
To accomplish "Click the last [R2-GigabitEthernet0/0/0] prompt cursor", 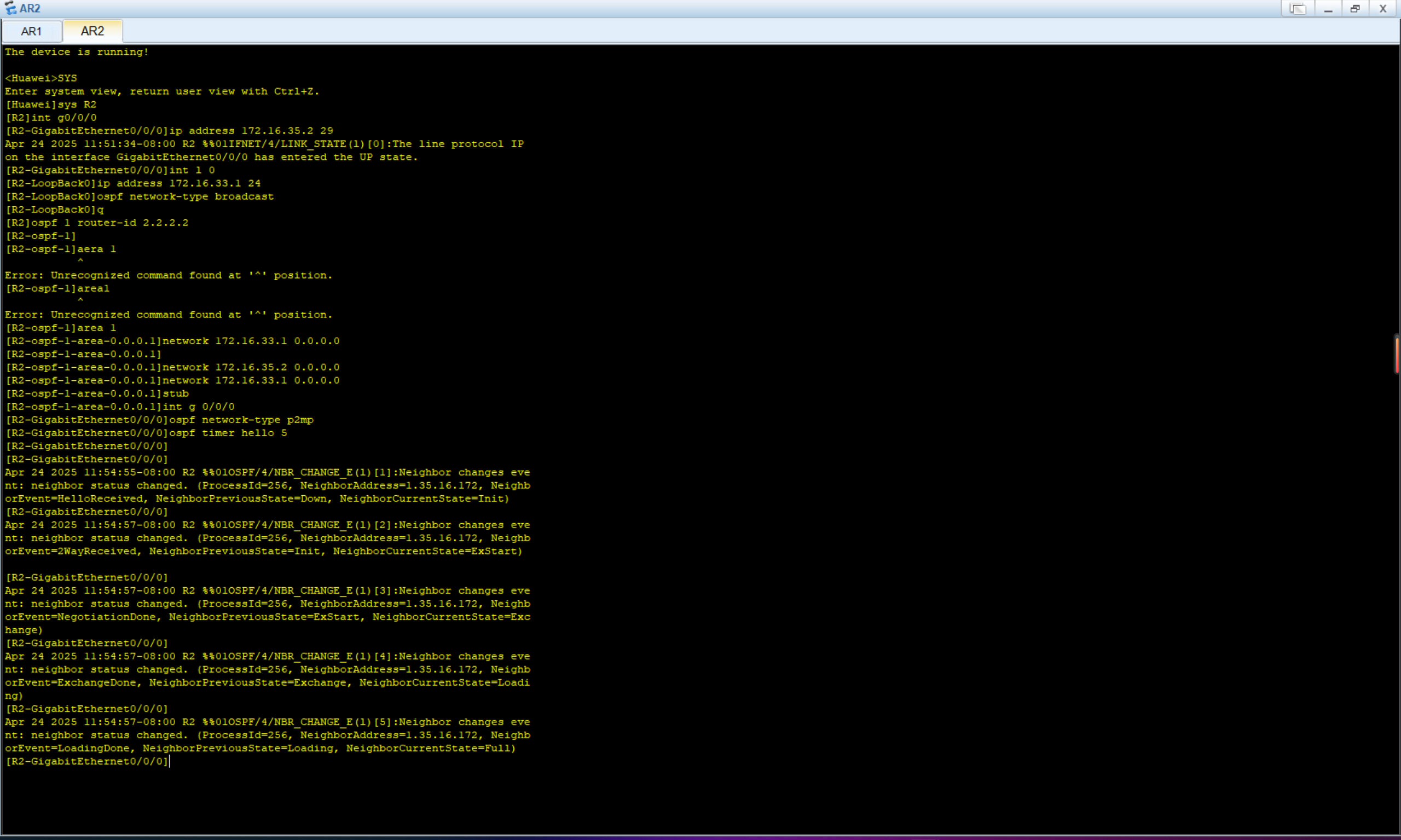I will 170,761.
